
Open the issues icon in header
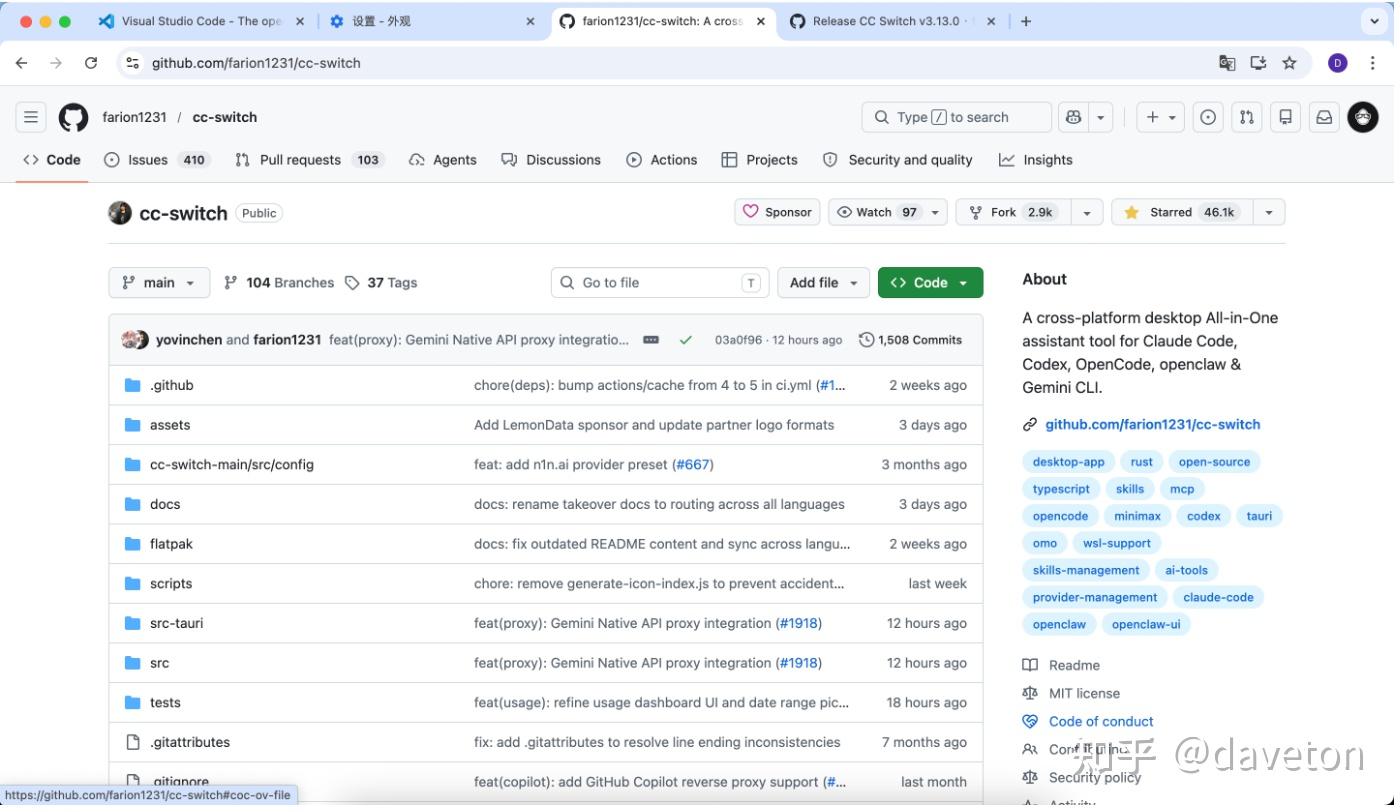tap(1208, 117)
